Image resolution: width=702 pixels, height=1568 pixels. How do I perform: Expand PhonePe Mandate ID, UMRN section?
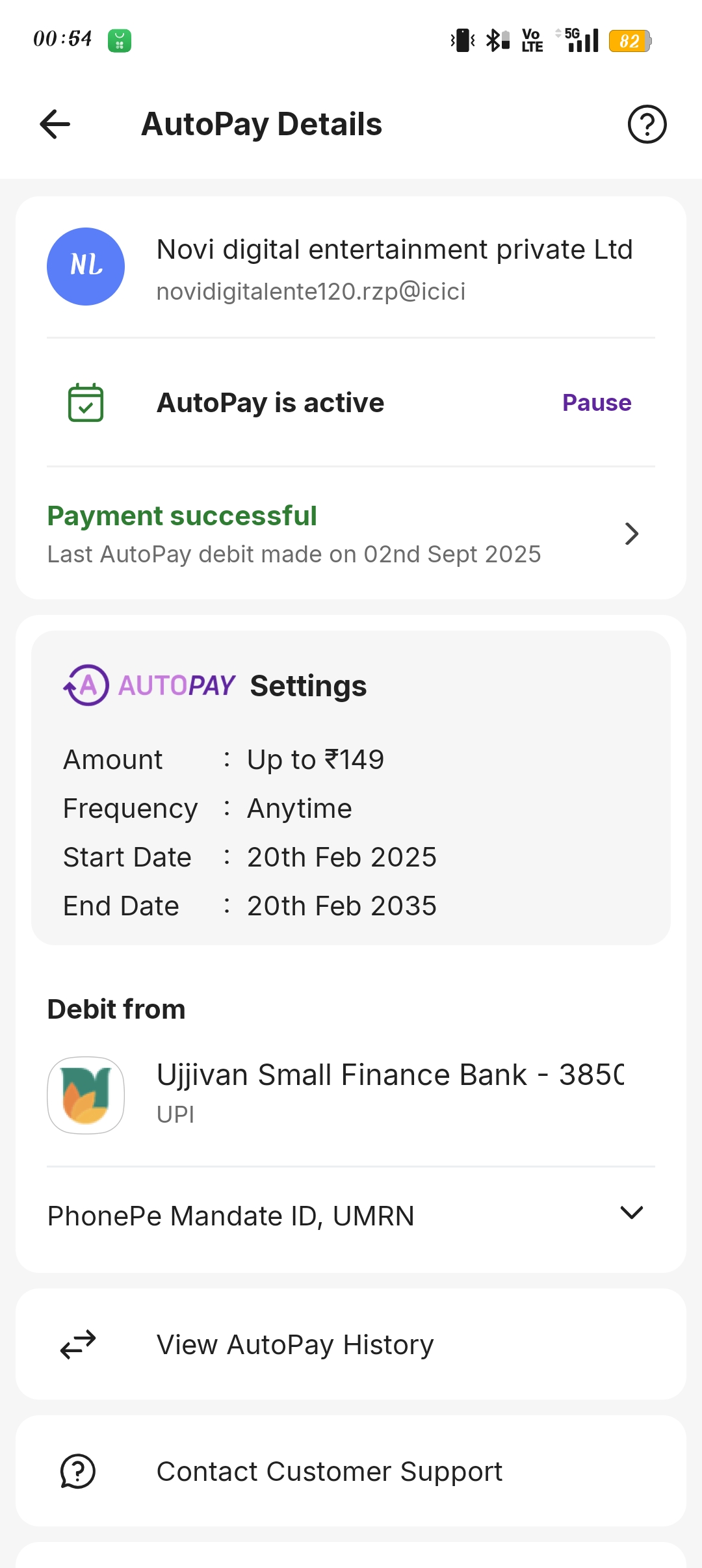631,1213
